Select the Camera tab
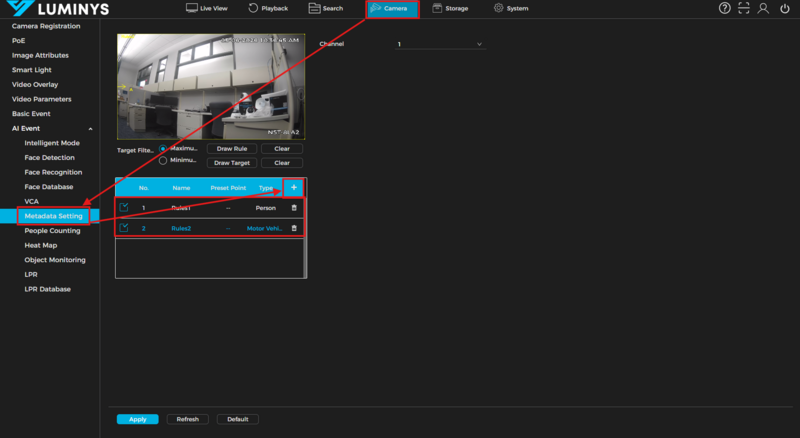The image size is (800, 438). pos(392,9)
